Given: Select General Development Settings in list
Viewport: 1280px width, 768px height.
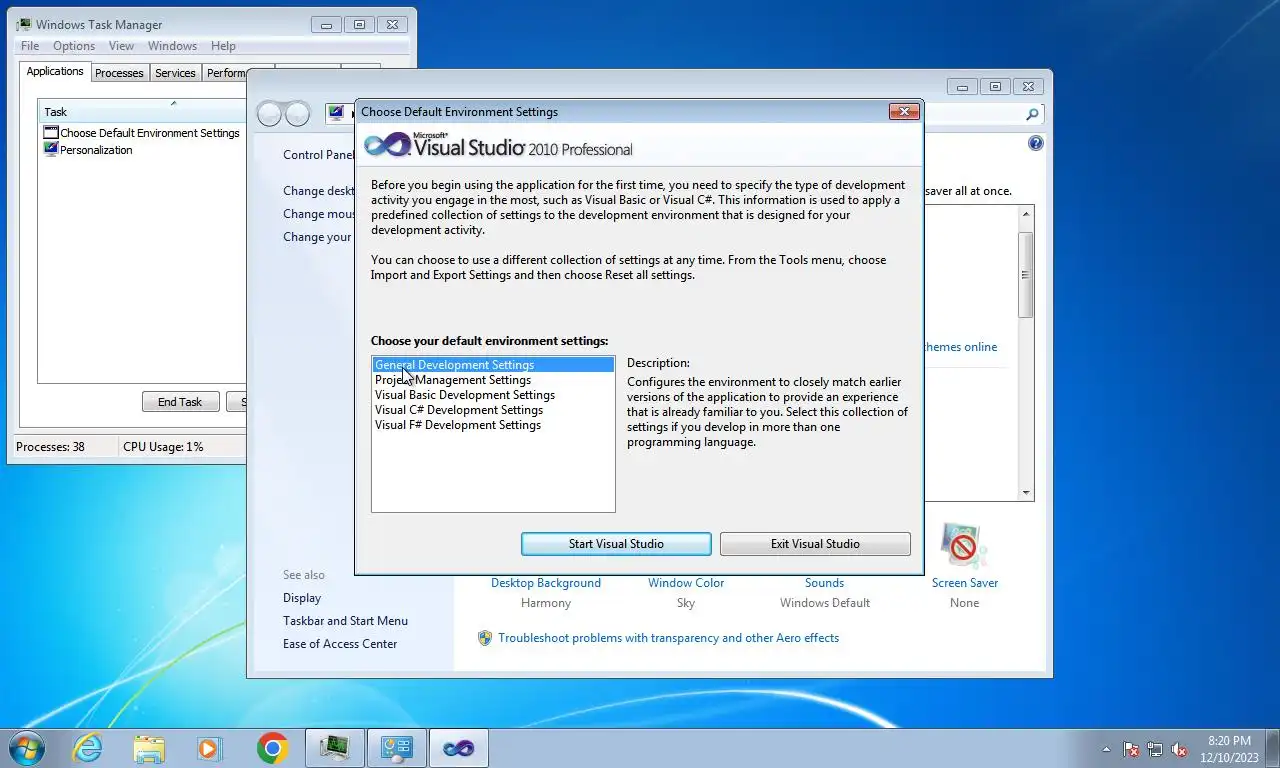Looking at the screenshot, I should click(x=493, y=365).
